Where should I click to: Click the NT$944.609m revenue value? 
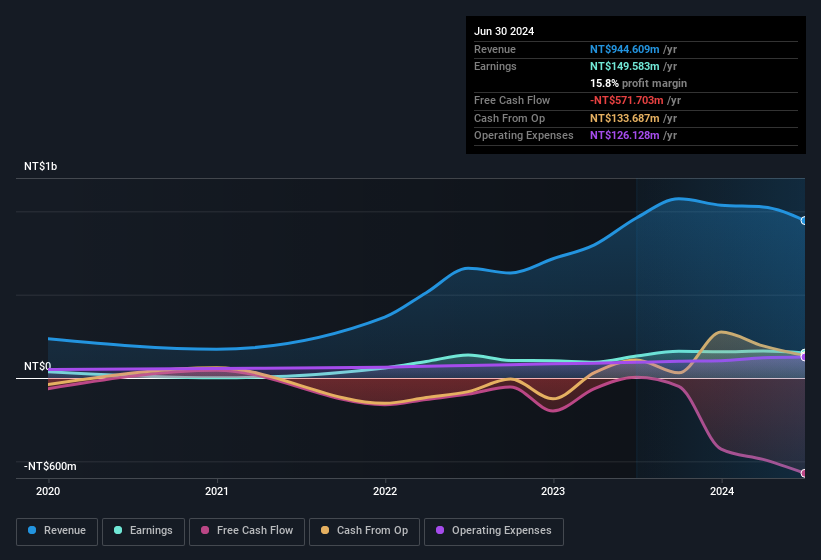tap(625, 49)
